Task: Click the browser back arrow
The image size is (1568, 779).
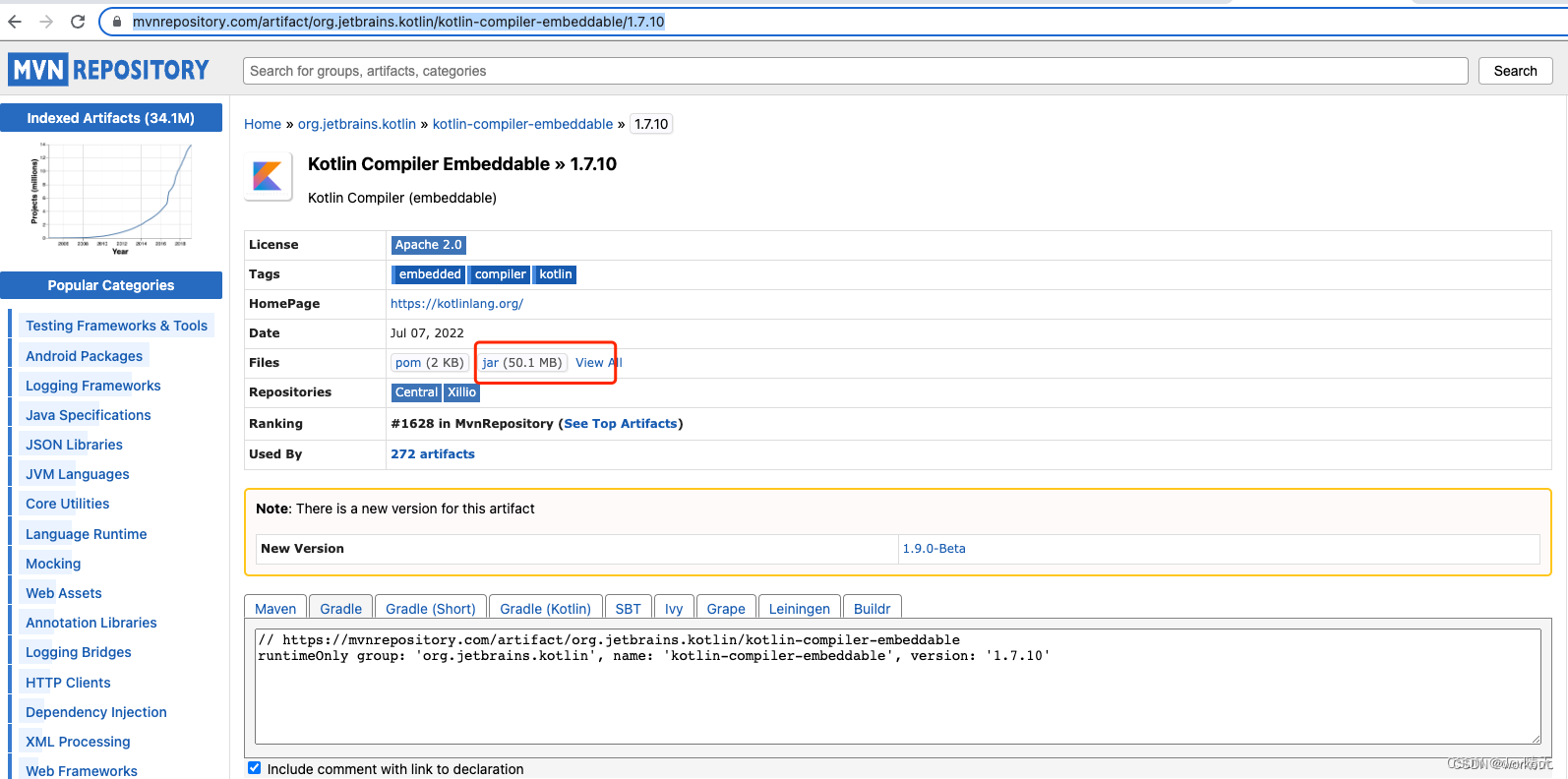Action: point(15,22)
